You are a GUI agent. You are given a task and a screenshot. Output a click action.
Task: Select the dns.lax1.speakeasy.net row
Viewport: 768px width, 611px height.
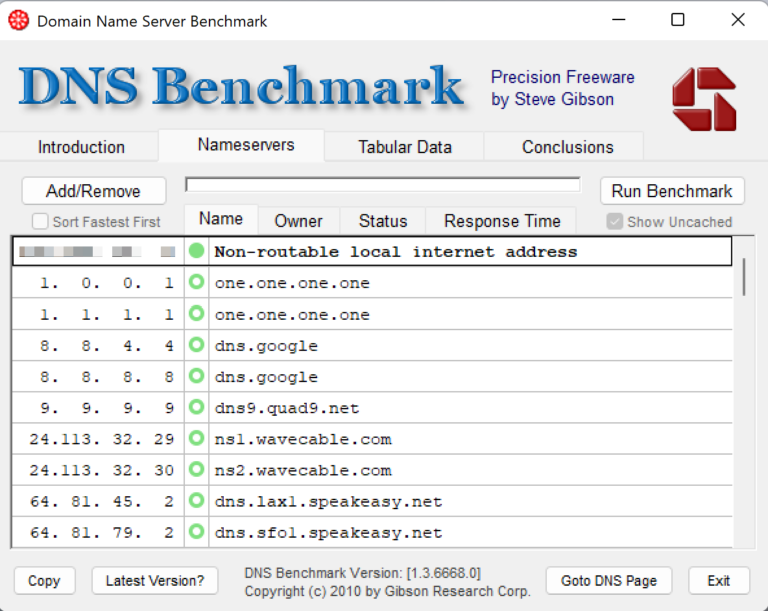coord(372,501)
